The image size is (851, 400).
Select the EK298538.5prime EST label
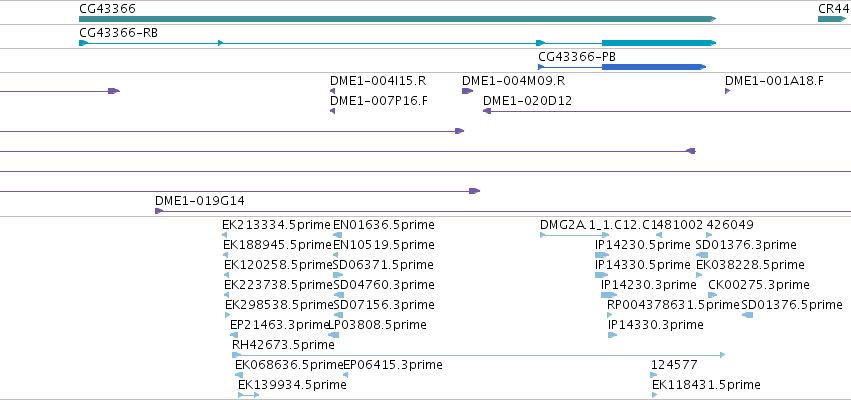pos(278,304)
